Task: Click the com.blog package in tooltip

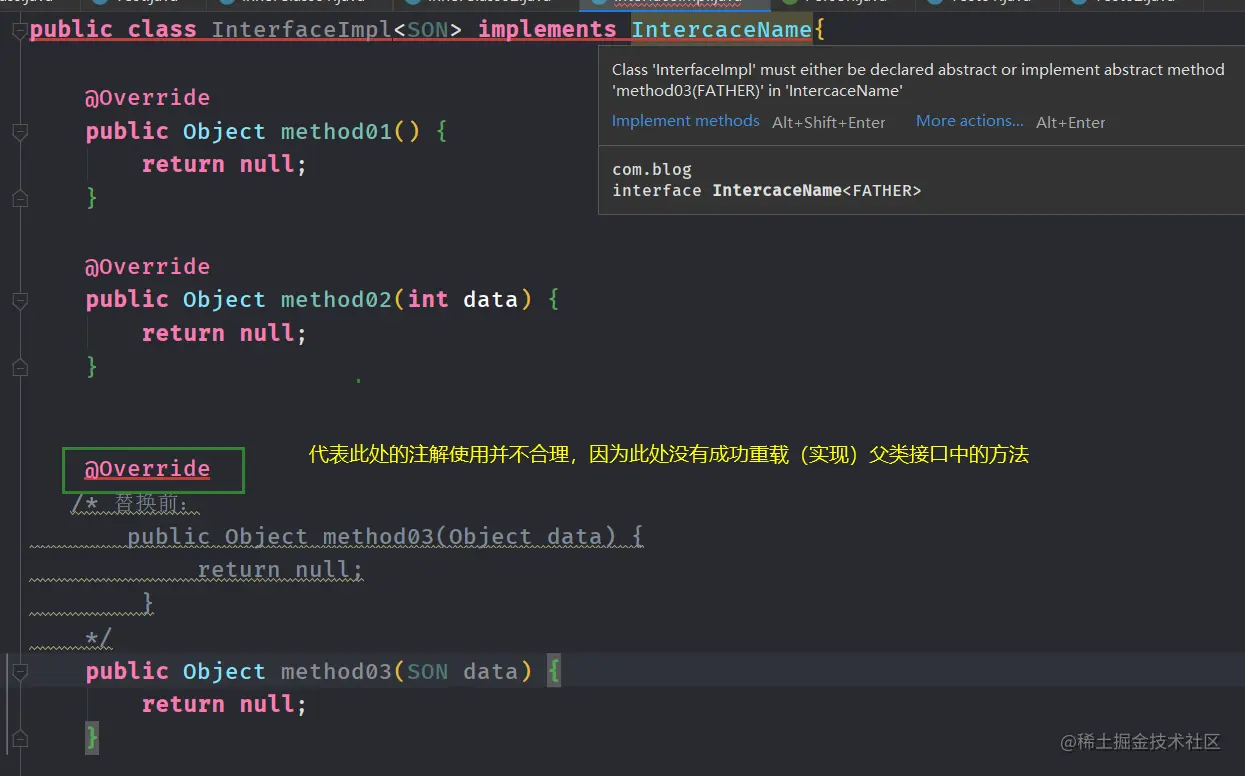Action: pyautogui.click(x=652, y=170)
